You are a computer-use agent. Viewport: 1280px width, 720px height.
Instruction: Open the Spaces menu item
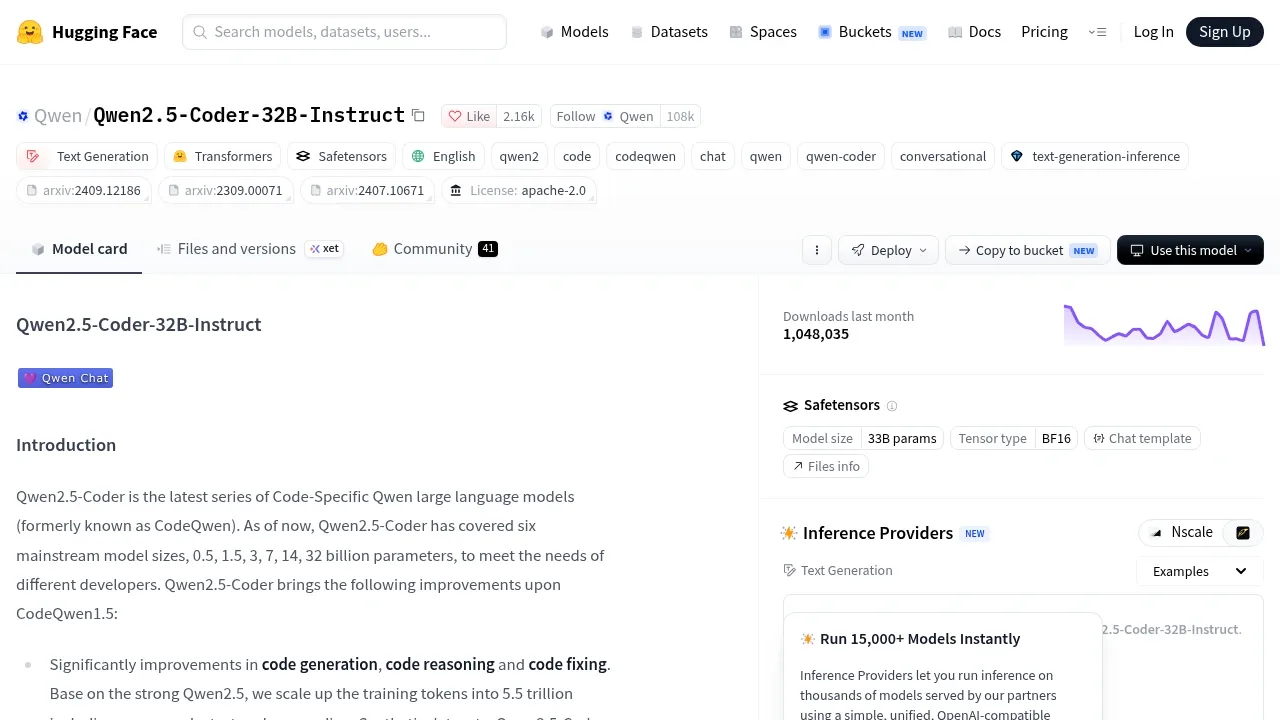[x=763, y=32]
